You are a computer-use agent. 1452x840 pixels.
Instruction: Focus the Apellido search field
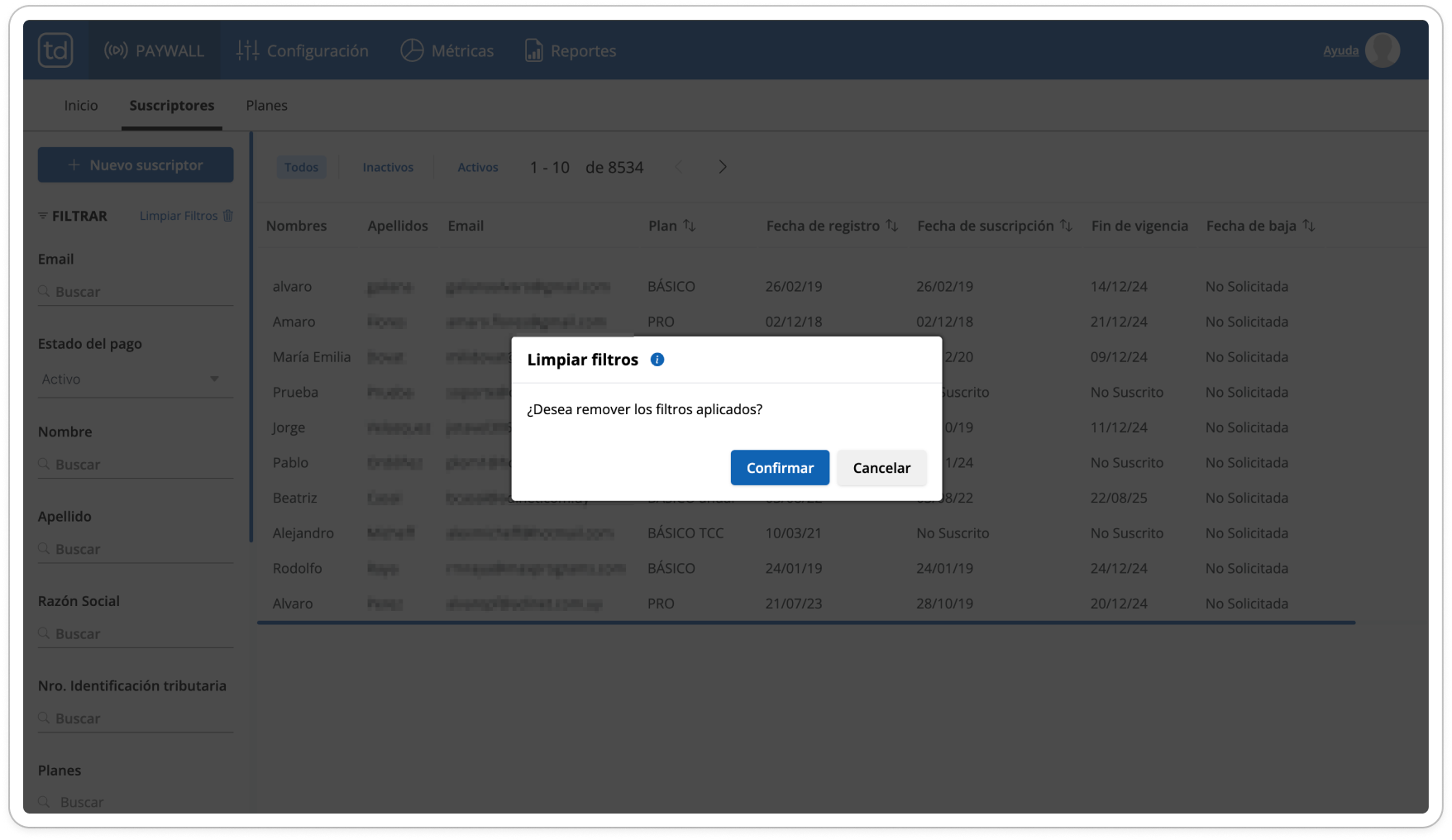136,549
